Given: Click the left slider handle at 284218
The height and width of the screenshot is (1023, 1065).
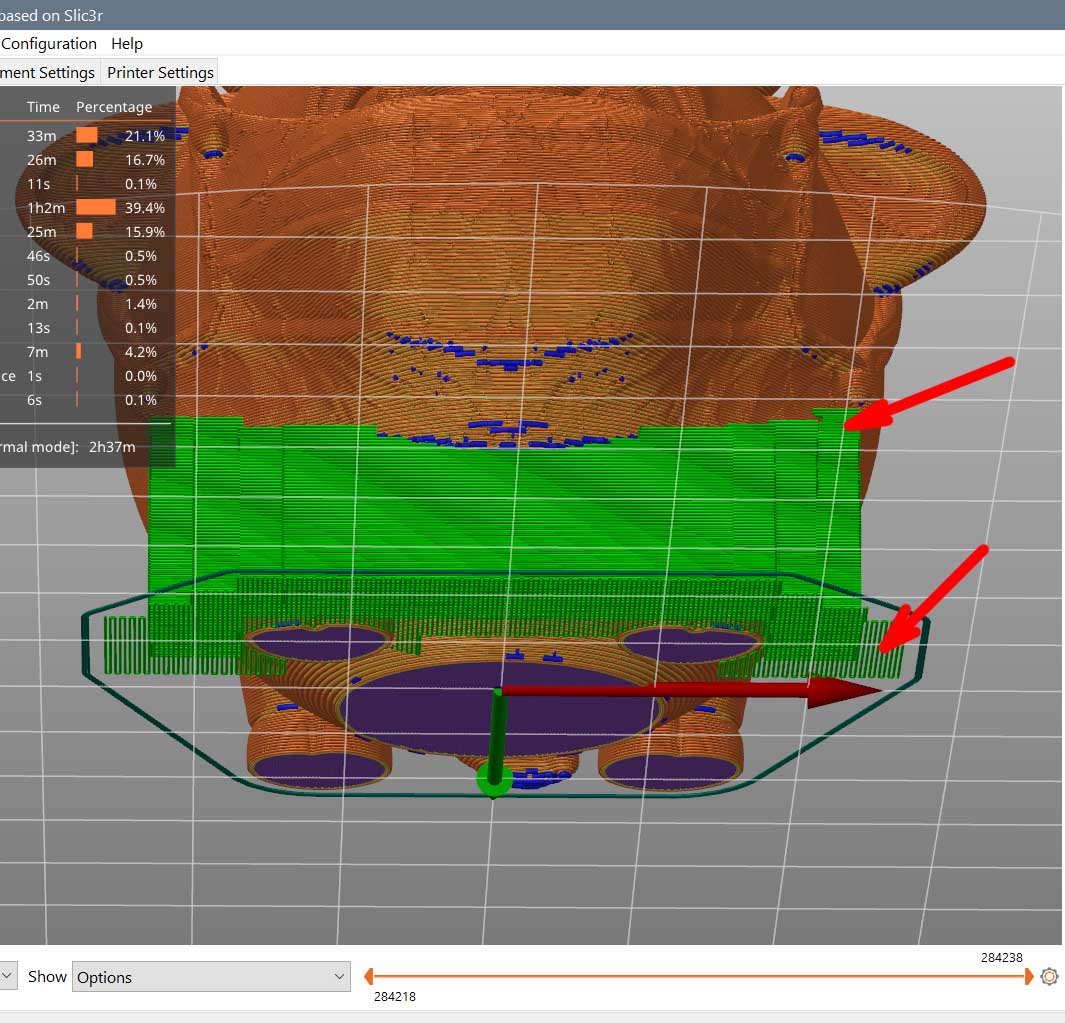Looking at the screenshot, I should click(x=369, y=976).
